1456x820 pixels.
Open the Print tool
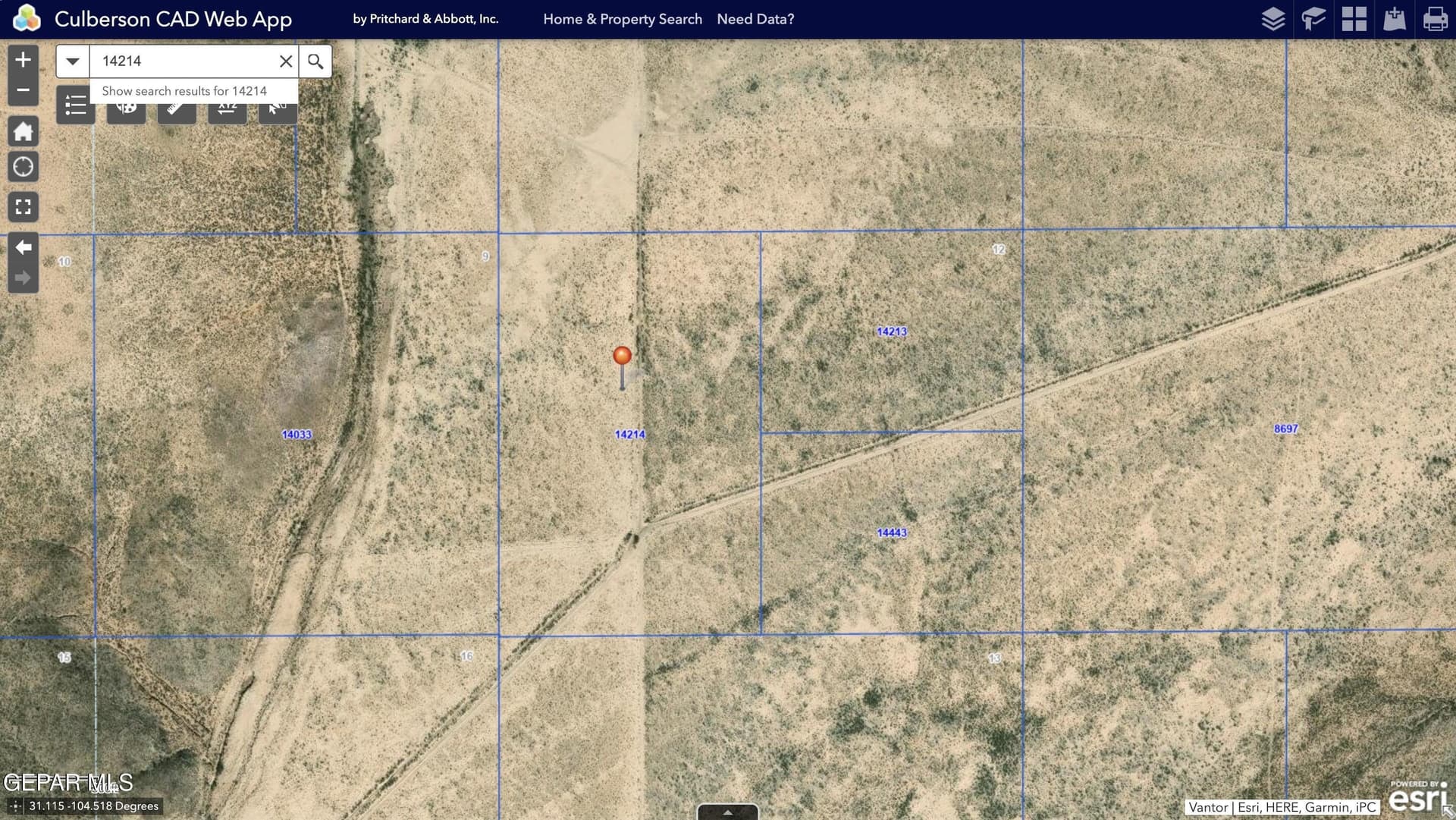coord(1437,19)
